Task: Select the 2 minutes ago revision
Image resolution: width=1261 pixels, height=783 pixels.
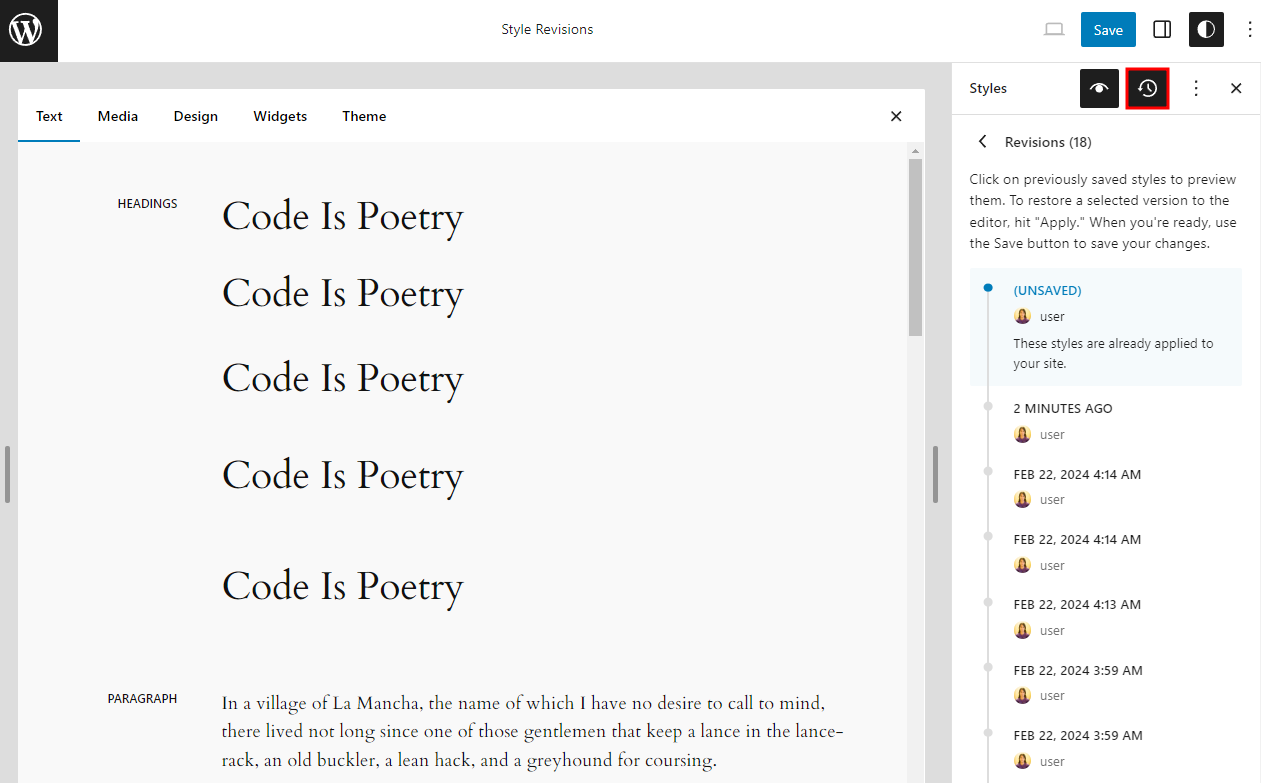Action: tap(1063, 408)
